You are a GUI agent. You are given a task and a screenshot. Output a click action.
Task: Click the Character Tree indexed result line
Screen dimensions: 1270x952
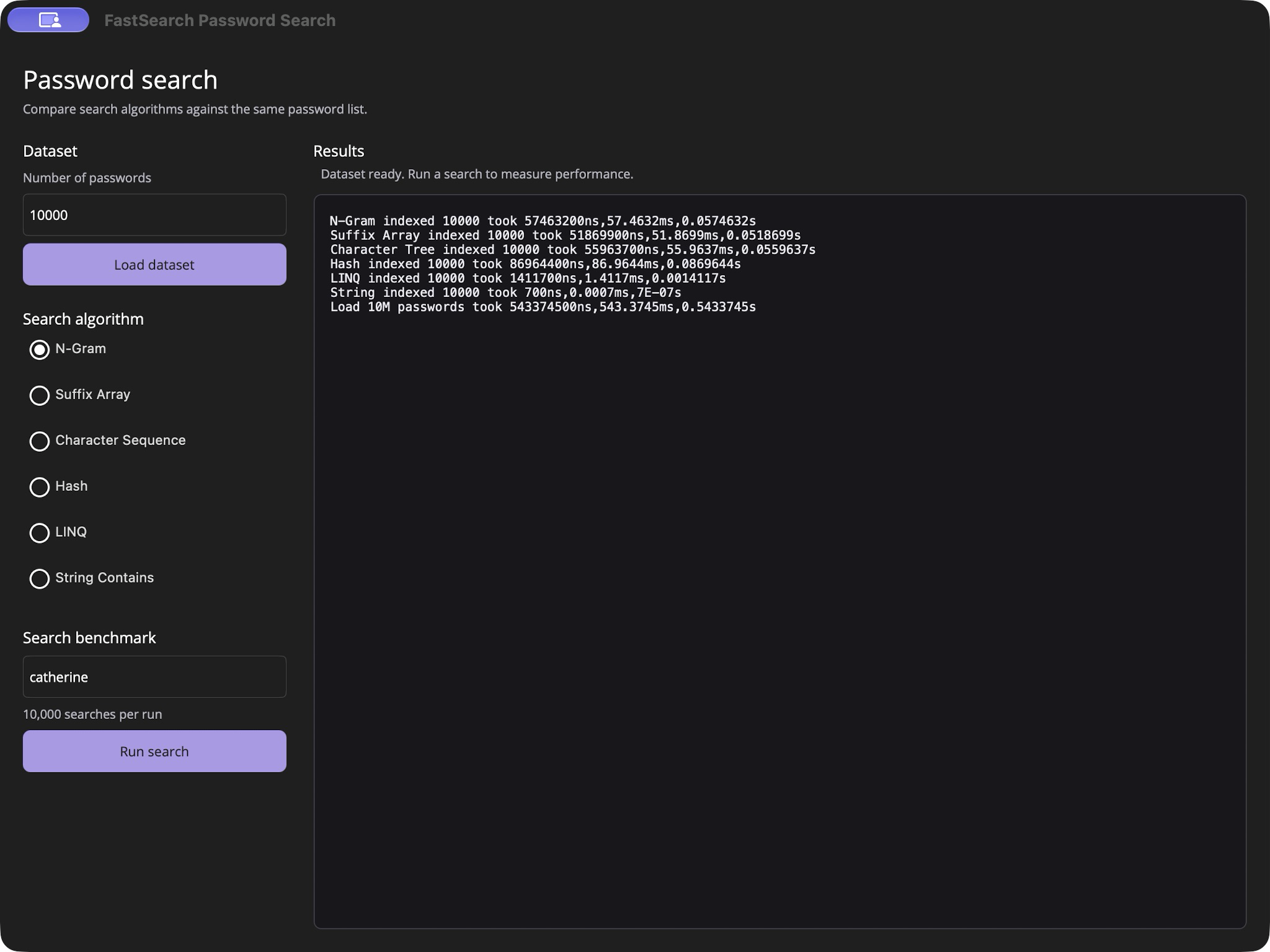point(572,250)
